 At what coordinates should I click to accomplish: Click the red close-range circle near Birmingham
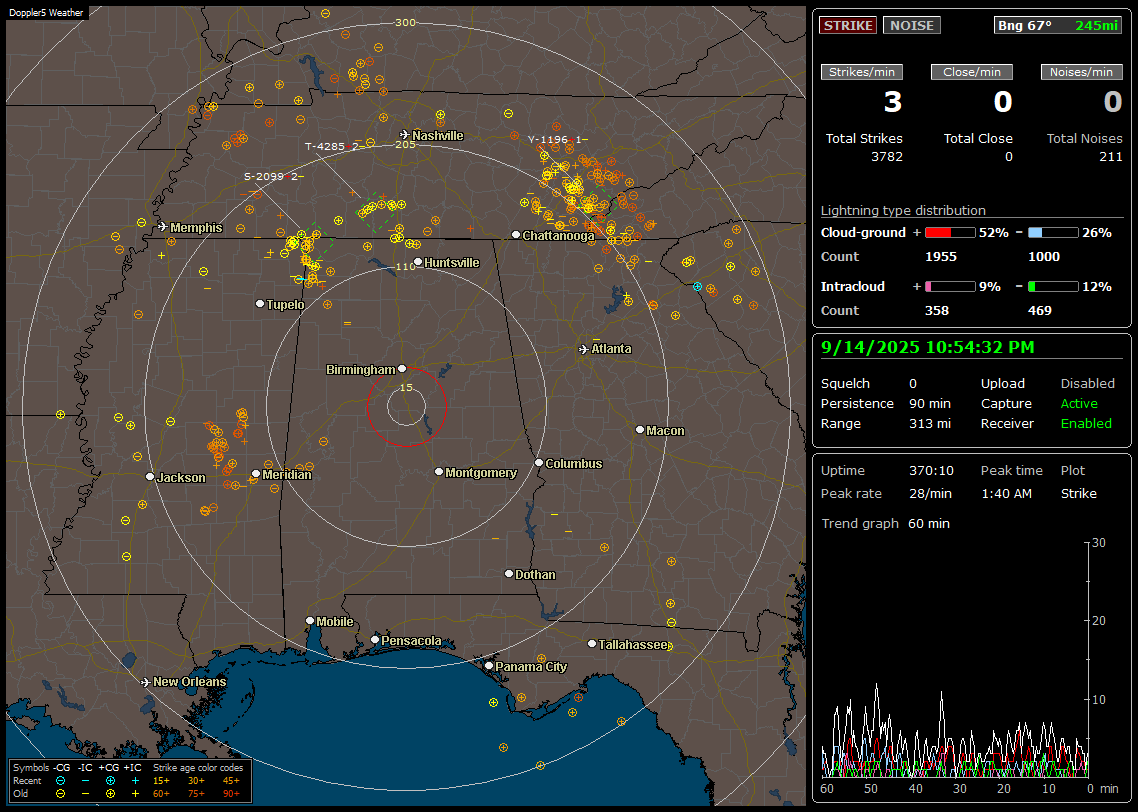406,406
